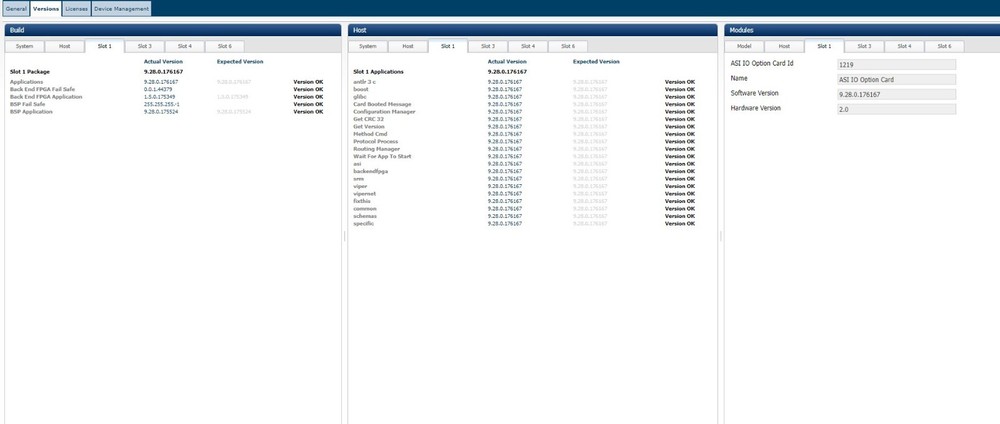The width and height of the screenshot is (1000, 424).
Task: Click the fixthis row
Action: (x=524, y=201)
